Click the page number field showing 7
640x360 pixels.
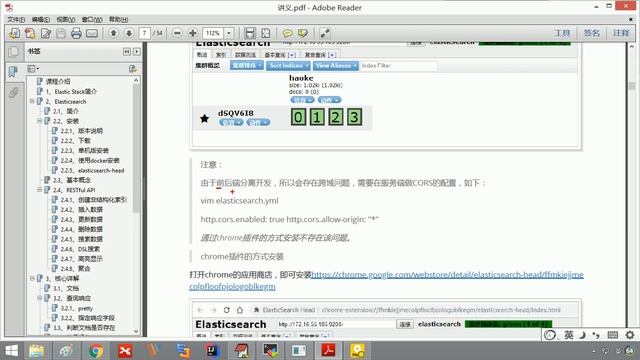[x=144, y=33]
